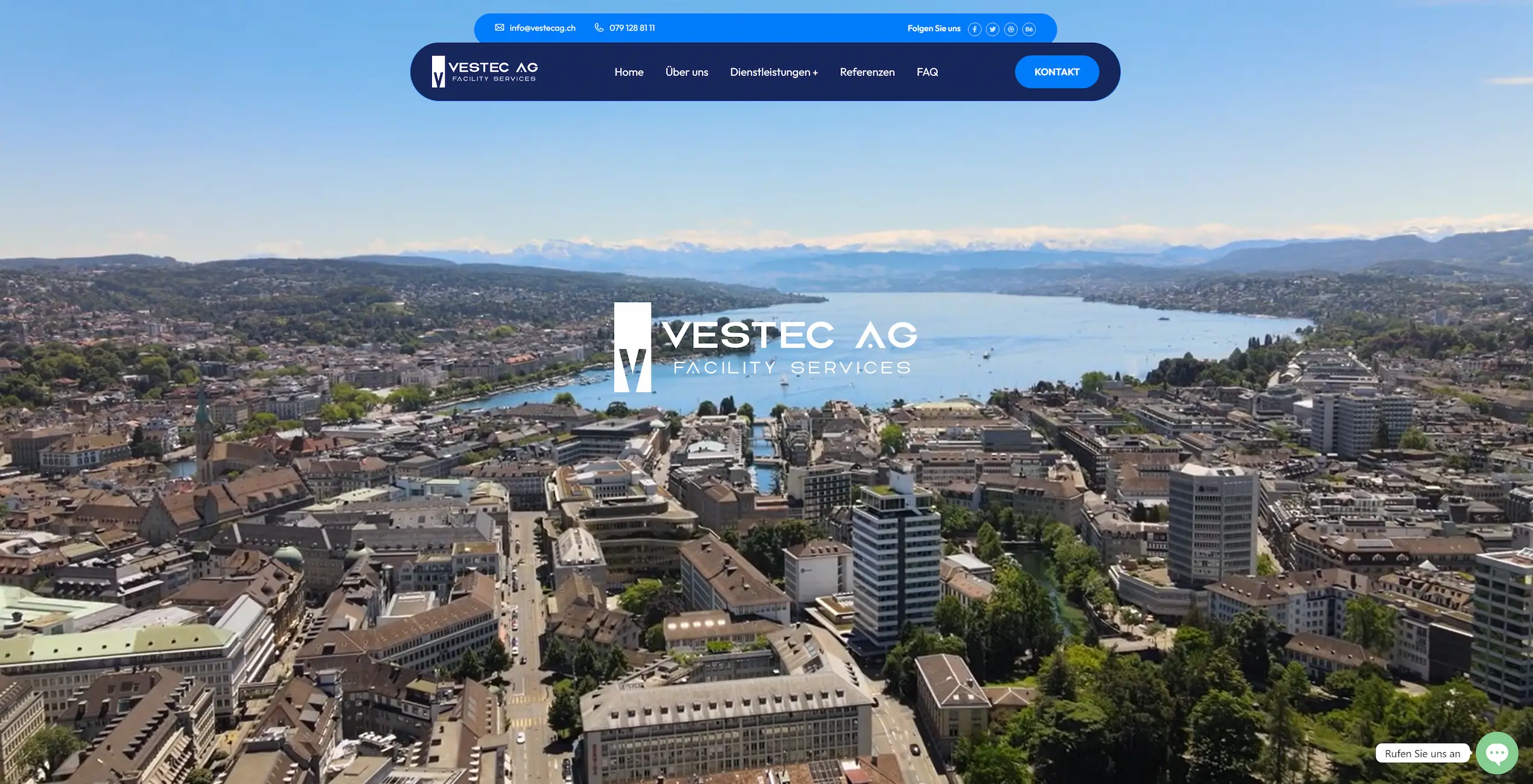Viewport: 1533px width, 784px height.
Task: Go to the Home menu item
Action: point(629,72)
